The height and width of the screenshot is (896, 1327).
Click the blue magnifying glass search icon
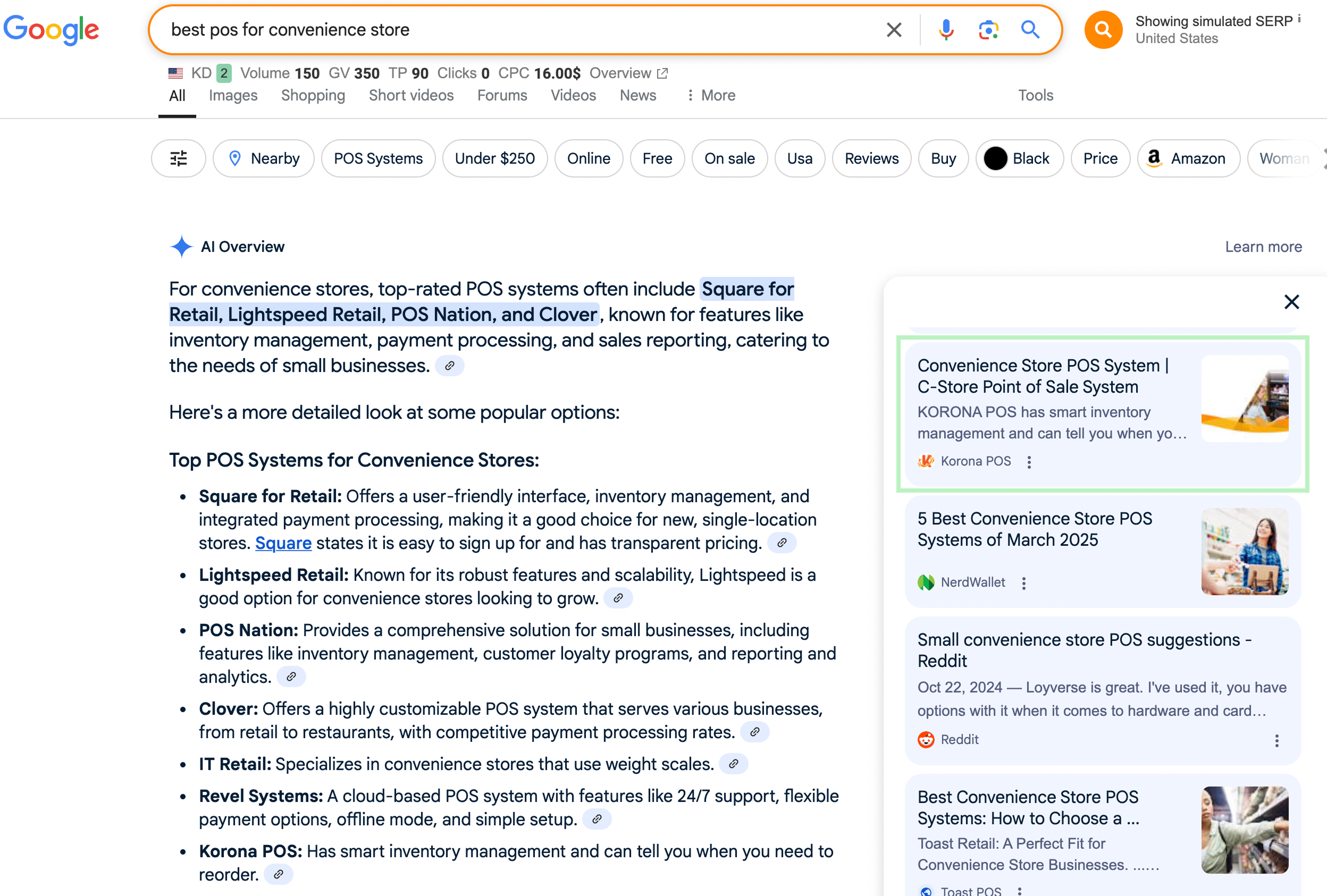click(x=1030, y=30)
